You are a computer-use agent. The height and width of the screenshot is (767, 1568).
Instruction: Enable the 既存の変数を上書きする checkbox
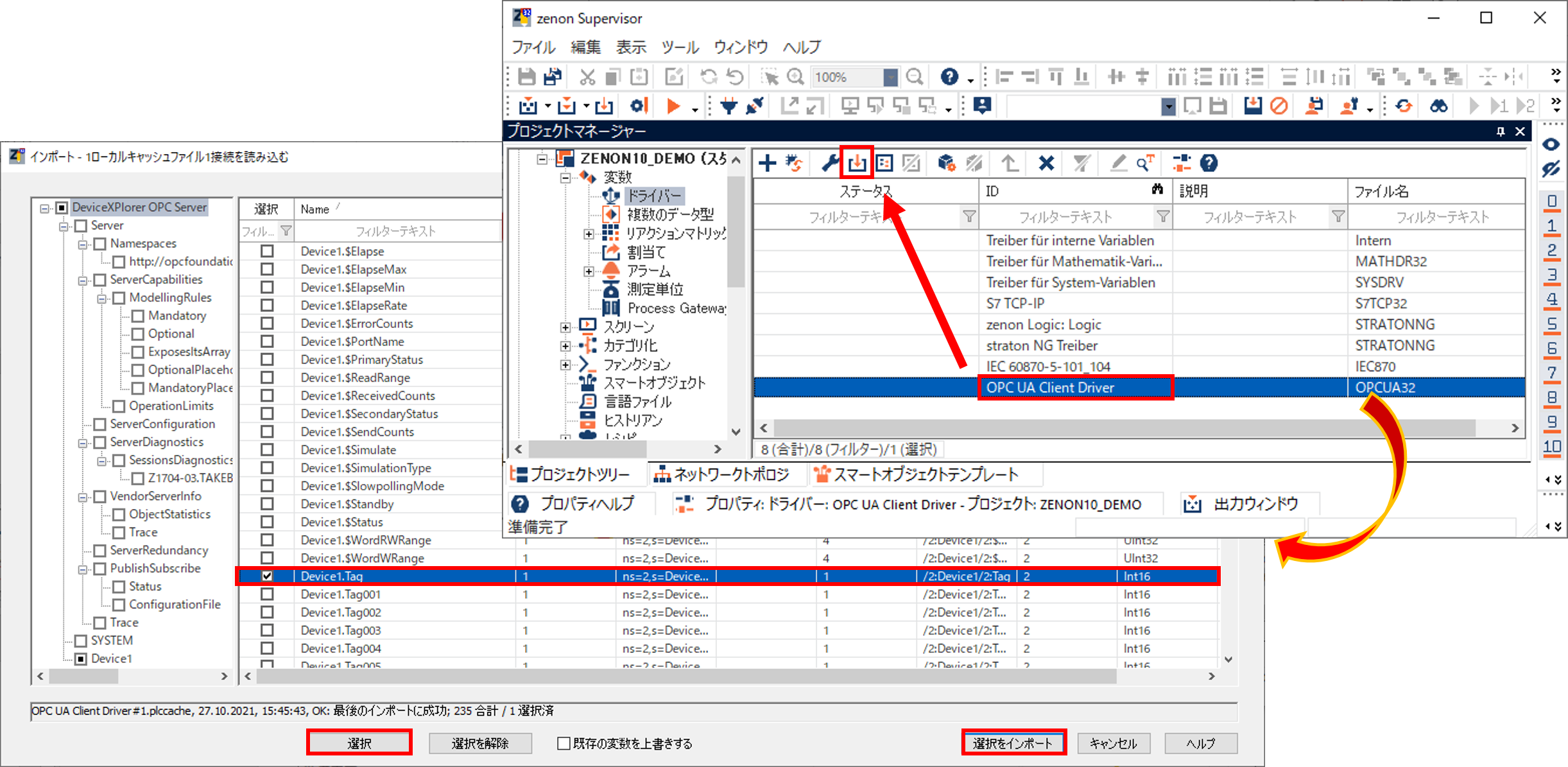pyautogui.click(x=564, y=743)
